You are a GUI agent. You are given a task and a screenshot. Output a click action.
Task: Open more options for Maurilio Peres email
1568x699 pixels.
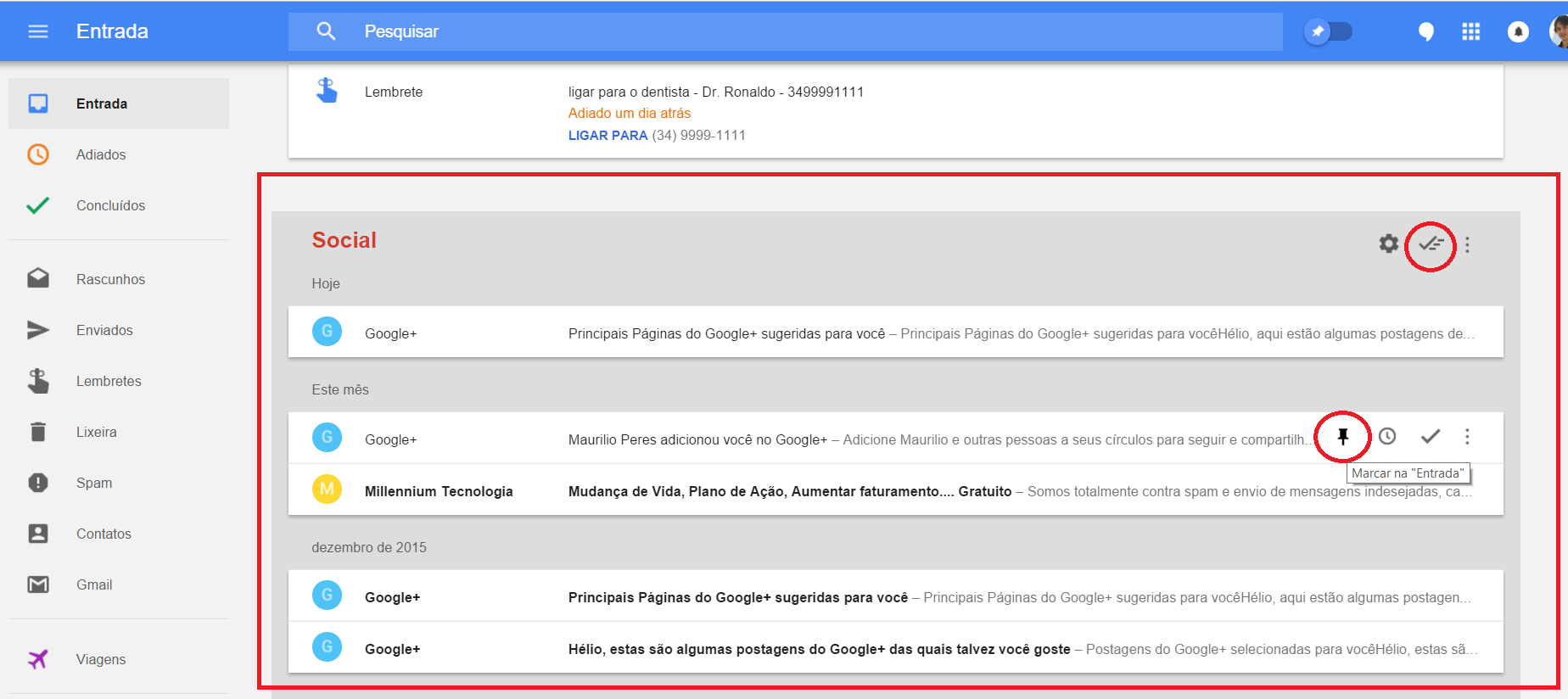pyautogui.click(x=1467, y=437)
